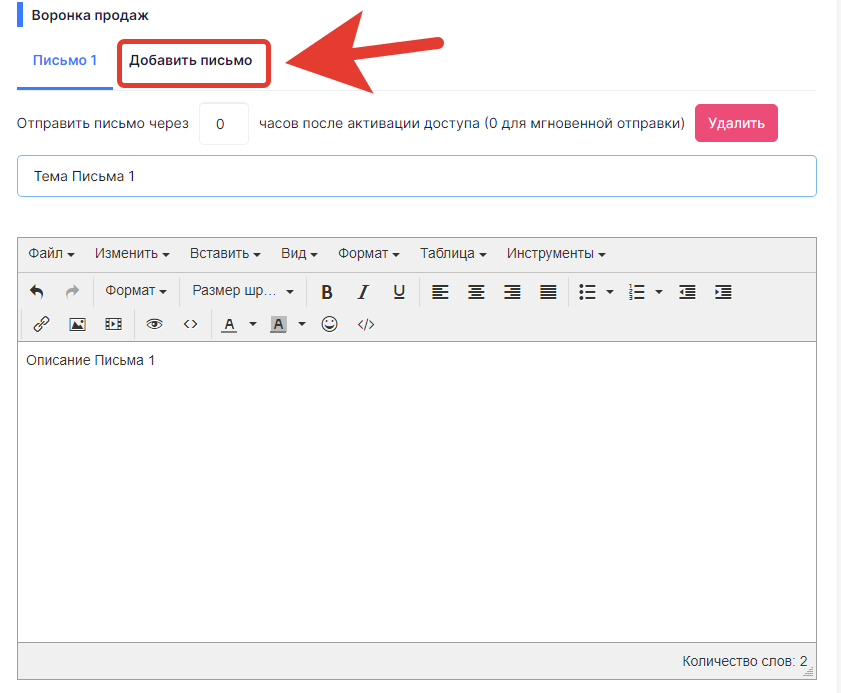This screenshot has width=841, height=693.
Task: Undo the last edit
Action: click(36, 292)
